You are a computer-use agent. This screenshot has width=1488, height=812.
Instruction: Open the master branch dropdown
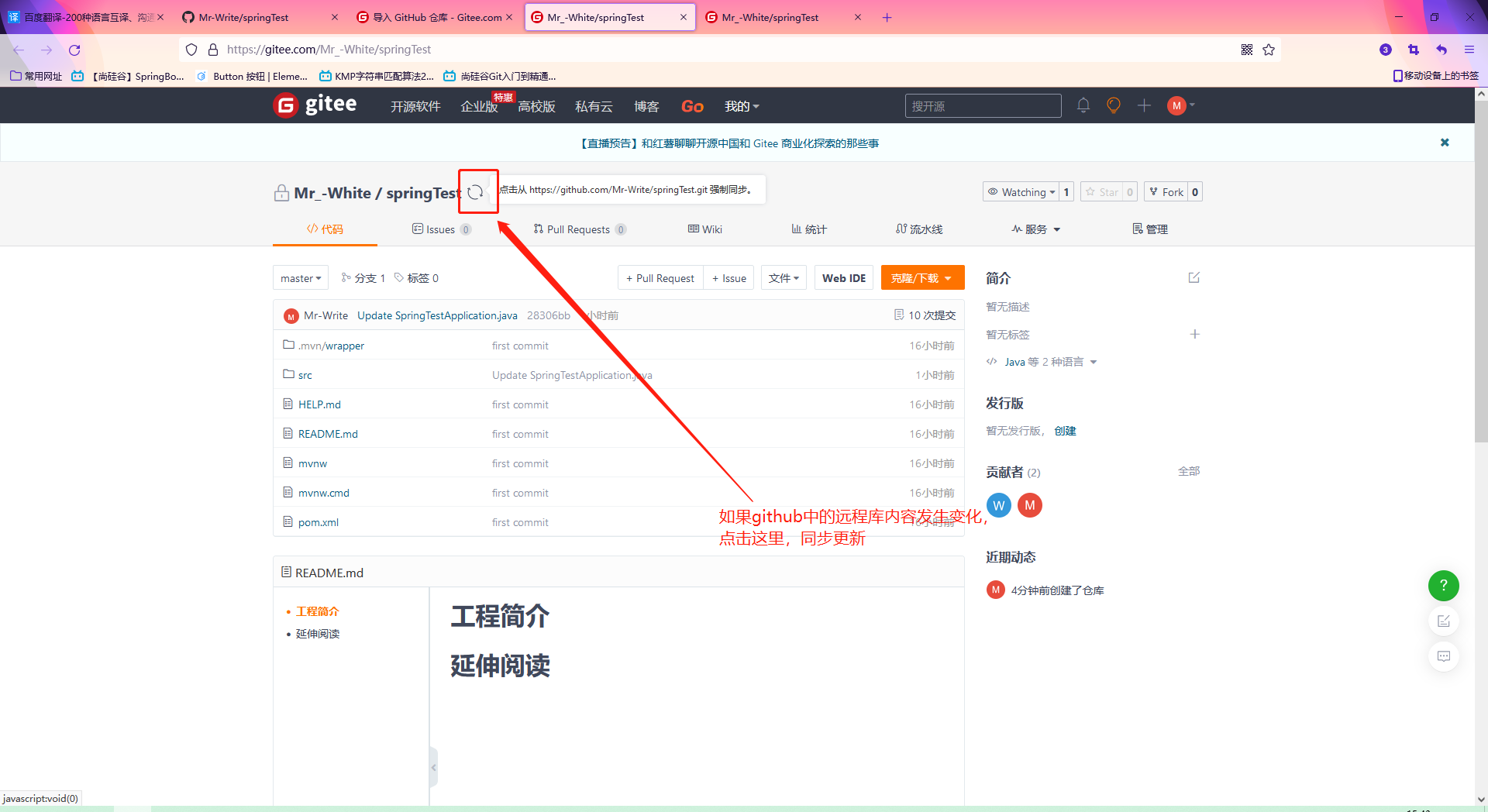[301, 278]
